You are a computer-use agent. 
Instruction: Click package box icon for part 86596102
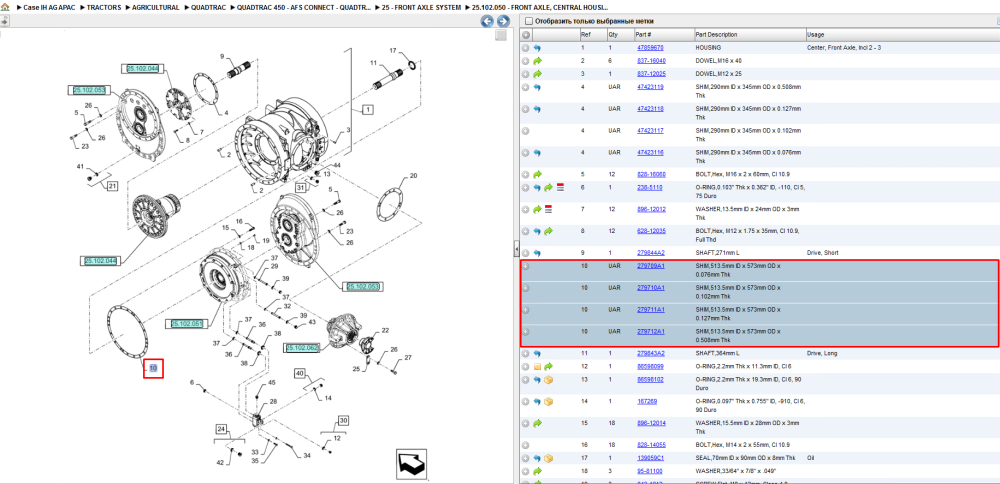point(548,379)
